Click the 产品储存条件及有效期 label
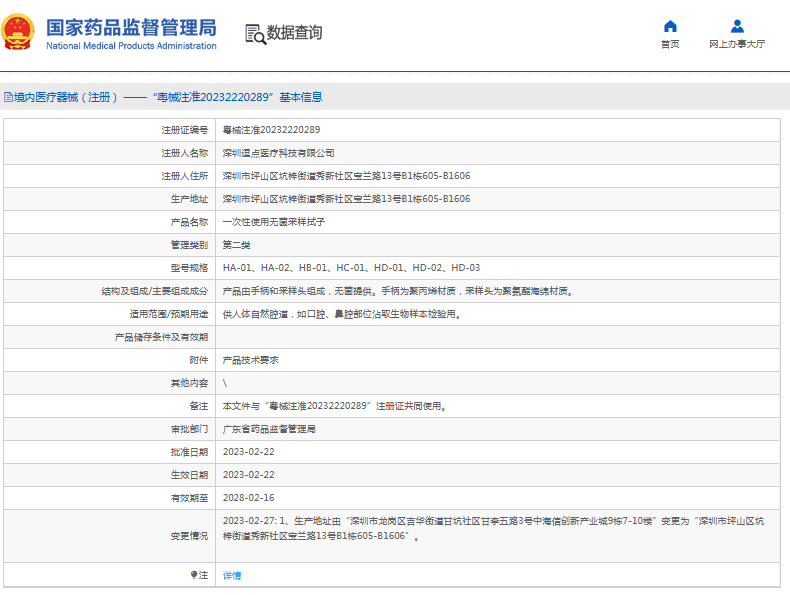Image resolution: width=790 pixels, height=595 pixels. coord(161,338)
